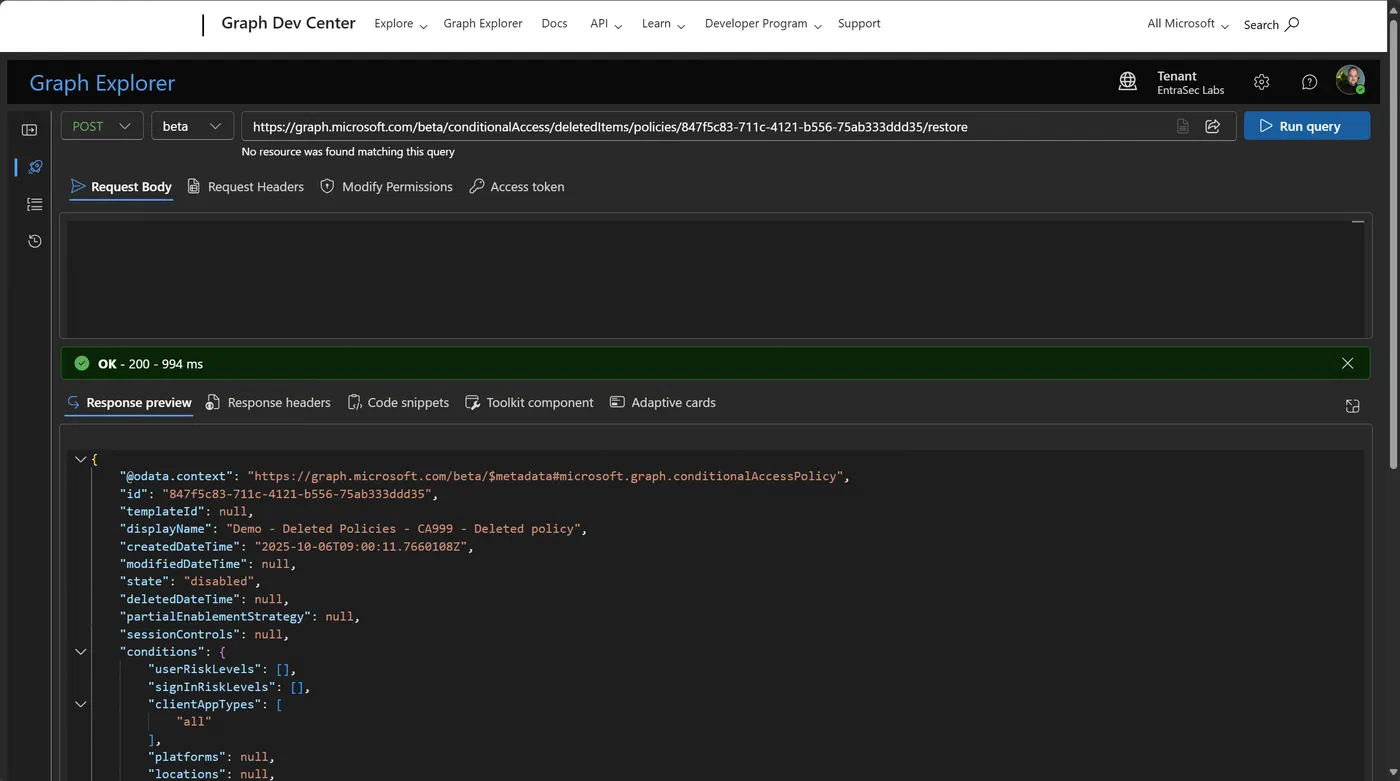Click the share query icon
The image size is (1400, 781).
coord(1213,126)
